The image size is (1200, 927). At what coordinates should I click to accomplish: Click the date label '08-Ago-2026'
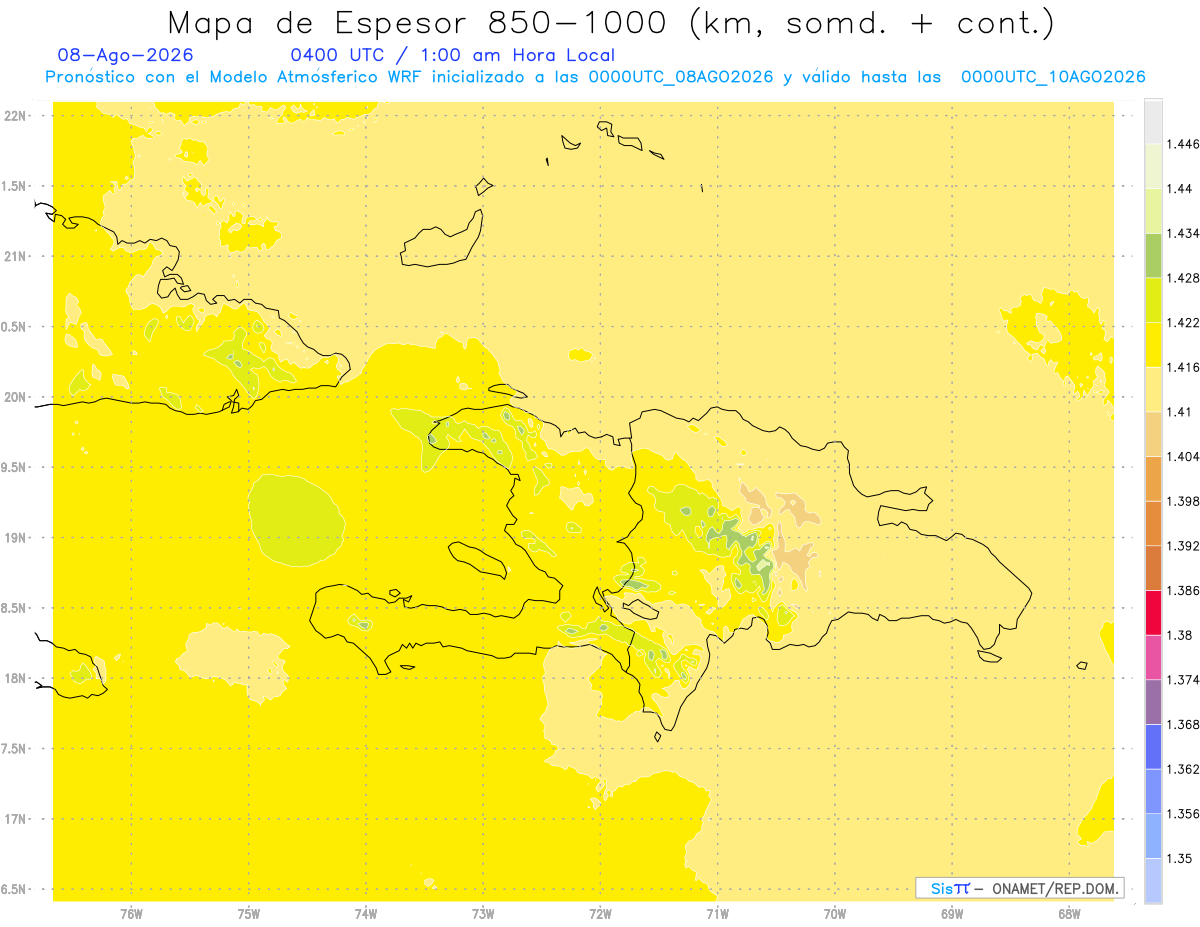tap(126, 55)
